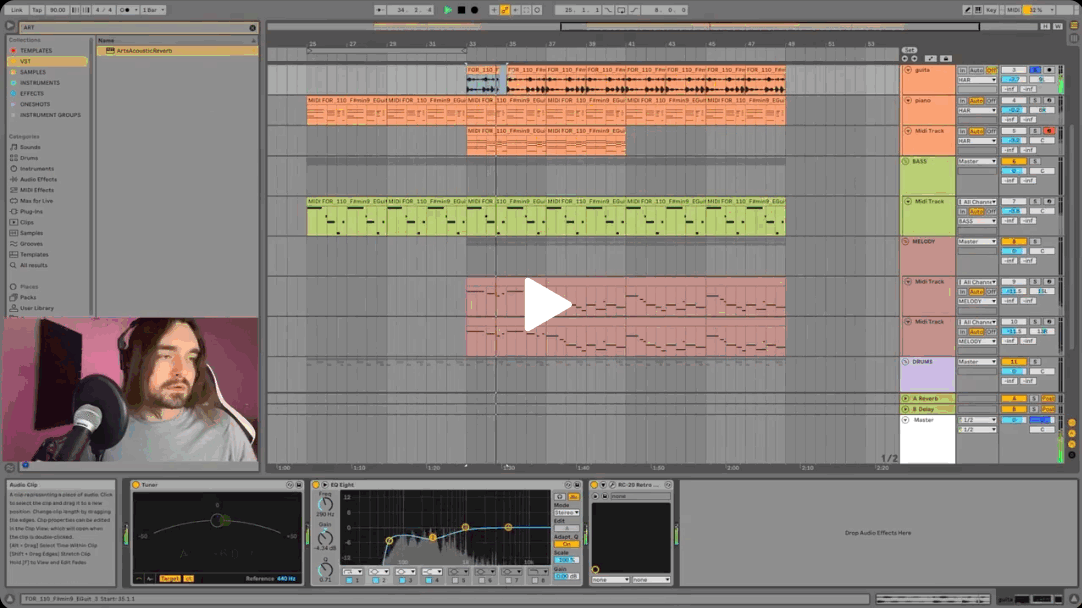
Task: Toggle the arrangement Loop switch
Action: pos(621,10)
